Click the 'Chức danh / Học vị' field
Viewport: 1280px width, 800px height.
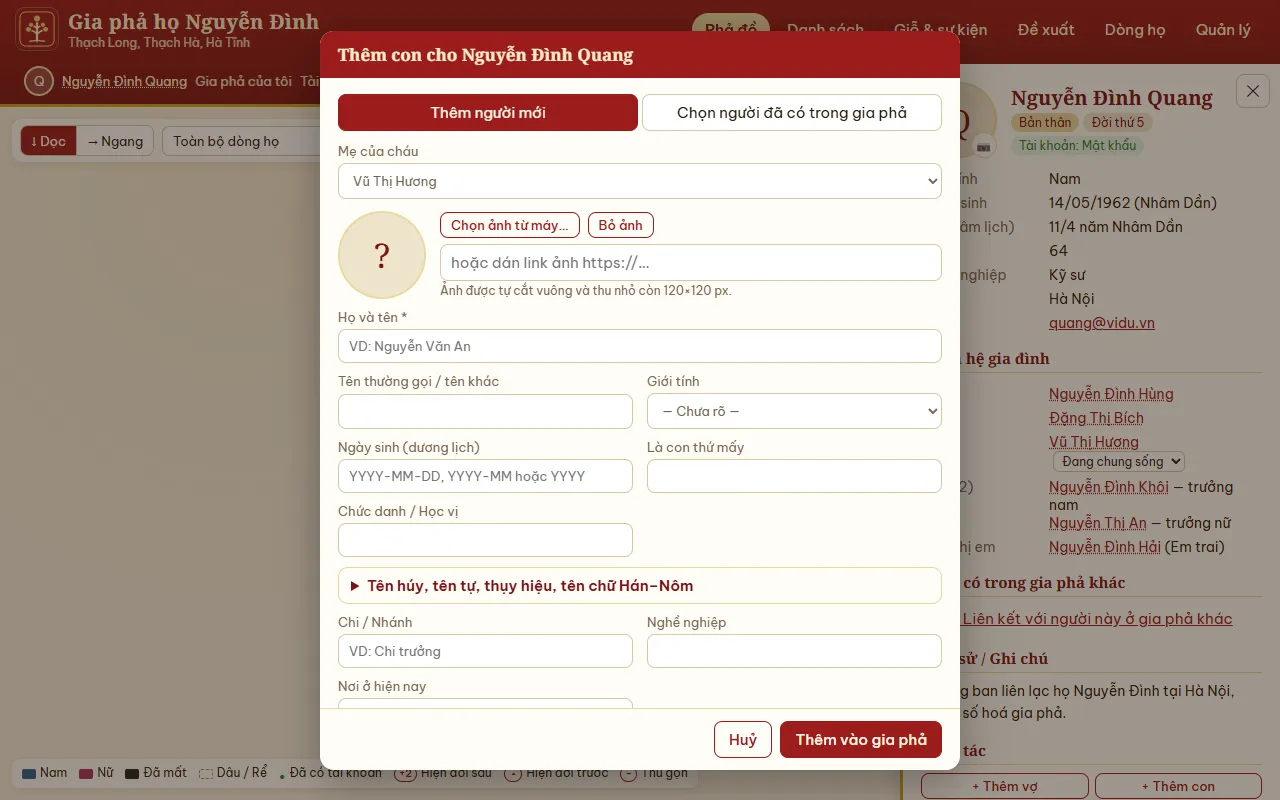coord(485,540)
